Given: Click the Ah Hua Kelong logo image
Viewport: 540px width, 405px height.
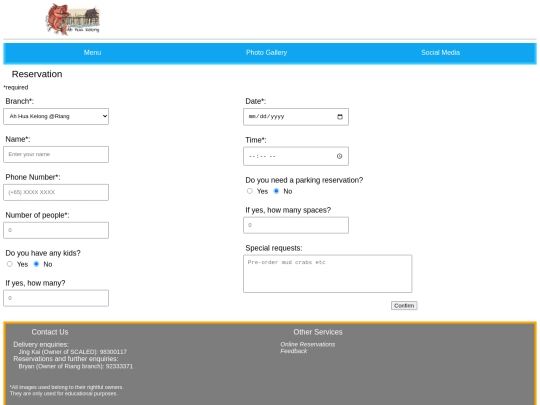Looking at the screenshot, I should point(73,19).
